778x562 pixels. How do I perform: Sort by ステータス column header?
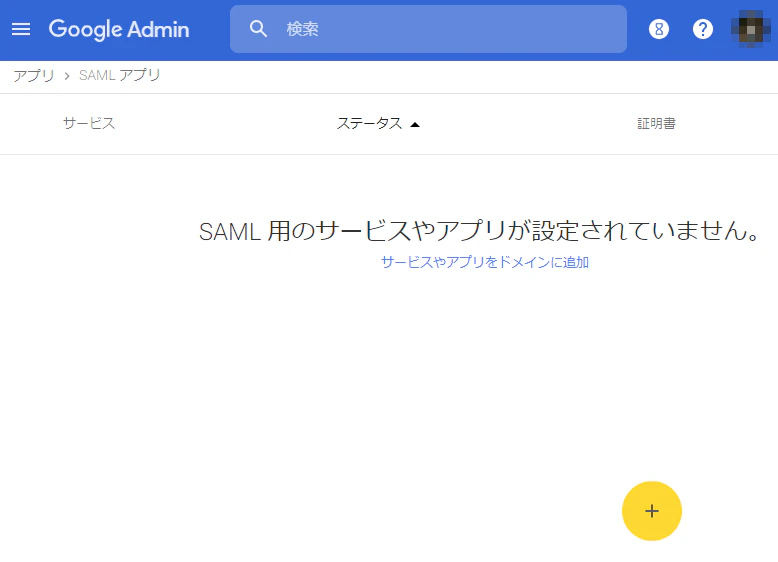pyautogui.click(x=370, y=124)
